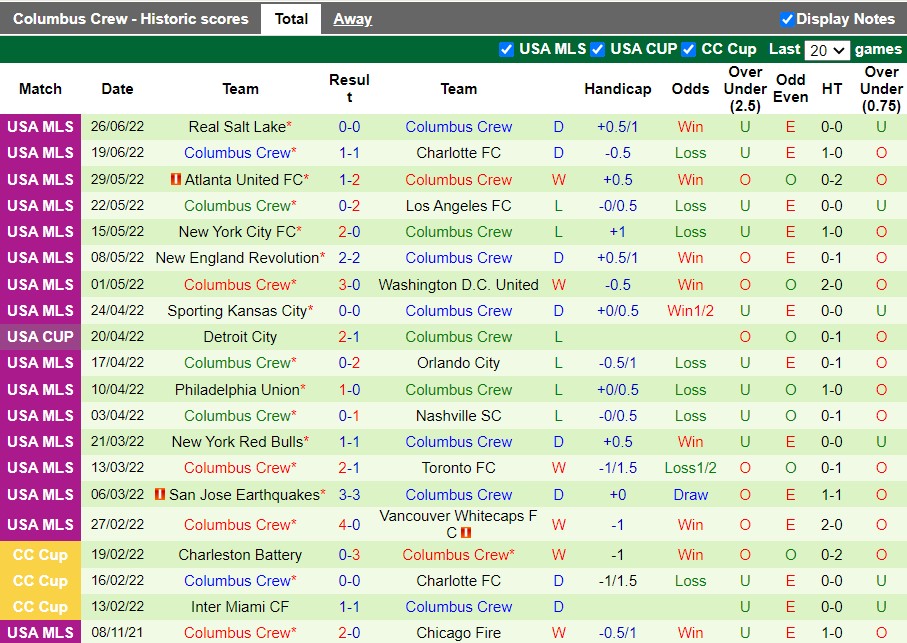Click USA MLS league label on 26/06/22 row
Screen dimensions: 907x643
pos(40,127)
